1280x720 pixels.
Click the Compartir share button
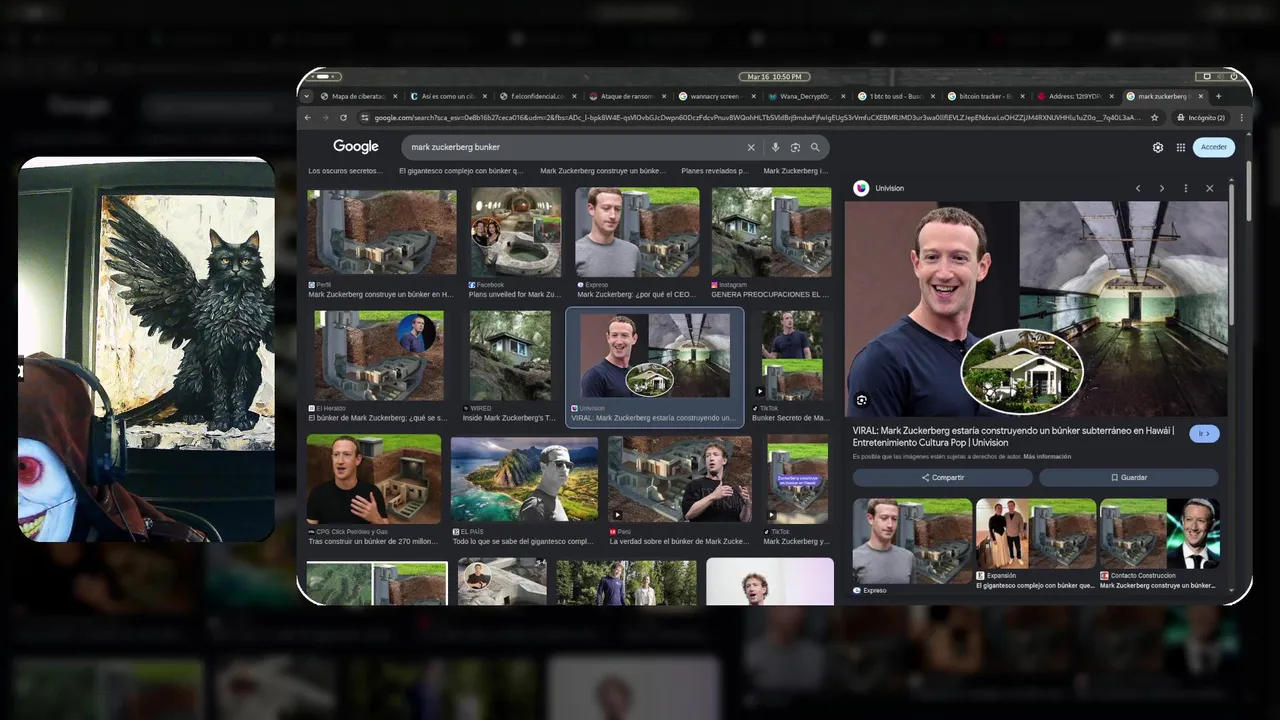[942, 478]
